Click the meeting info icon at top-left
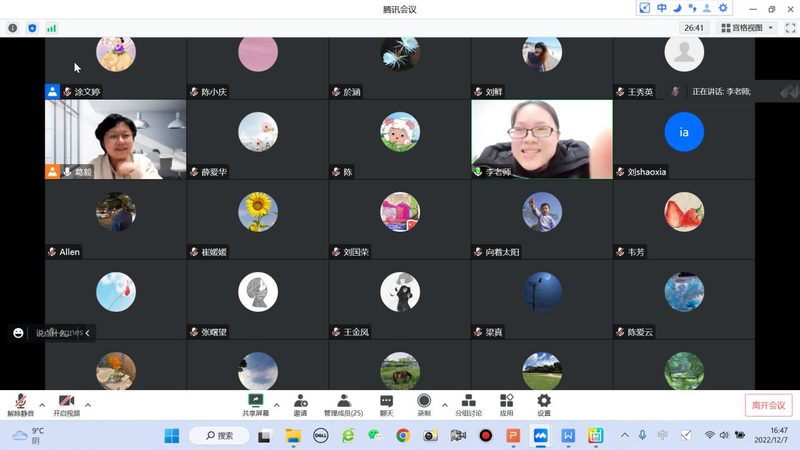This screenshot has width=800, height=450. (13, 28)
